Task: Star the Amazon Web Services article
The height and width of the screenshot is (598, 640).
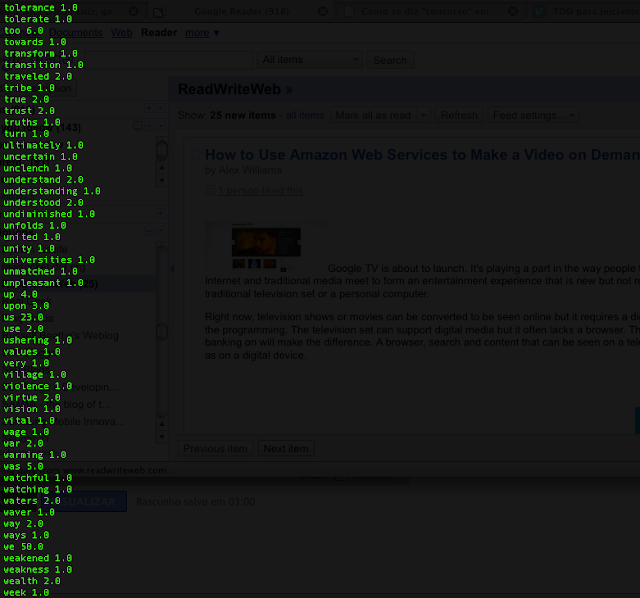Action: click(196, 154)
